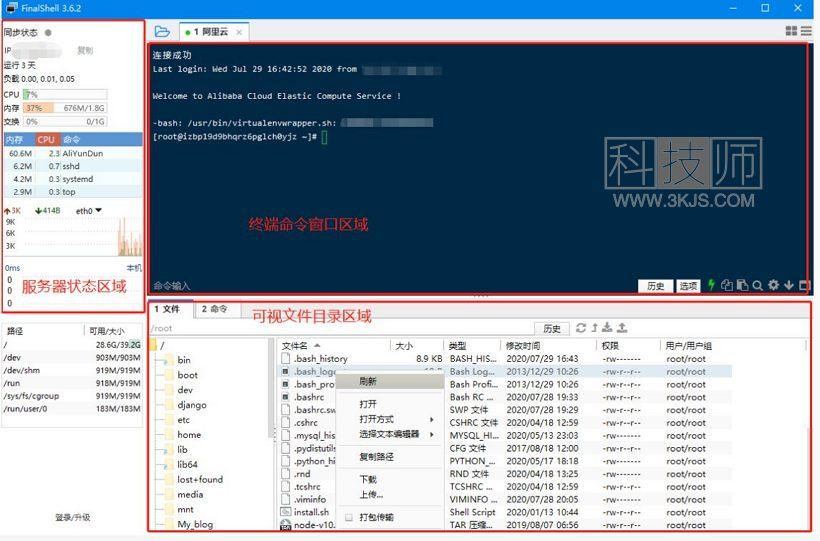Select the 1 阿里云 session tab
This screenshot has width=820, height=541.
tap(214, 32)
